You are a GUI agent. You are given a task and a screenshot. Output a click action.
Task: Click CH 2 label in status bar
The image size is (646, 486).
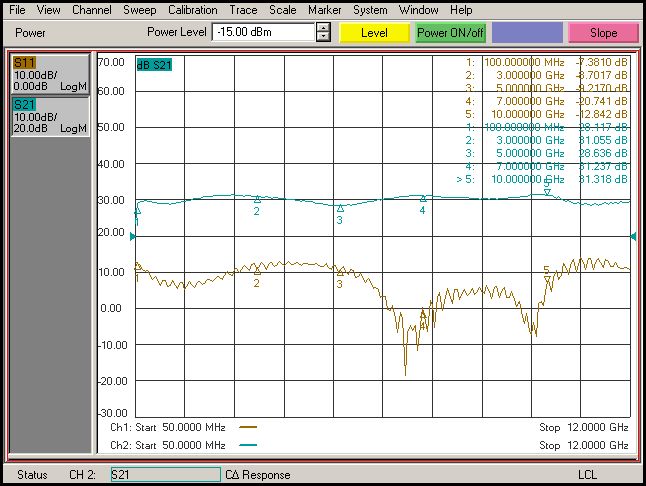[82, 475]
